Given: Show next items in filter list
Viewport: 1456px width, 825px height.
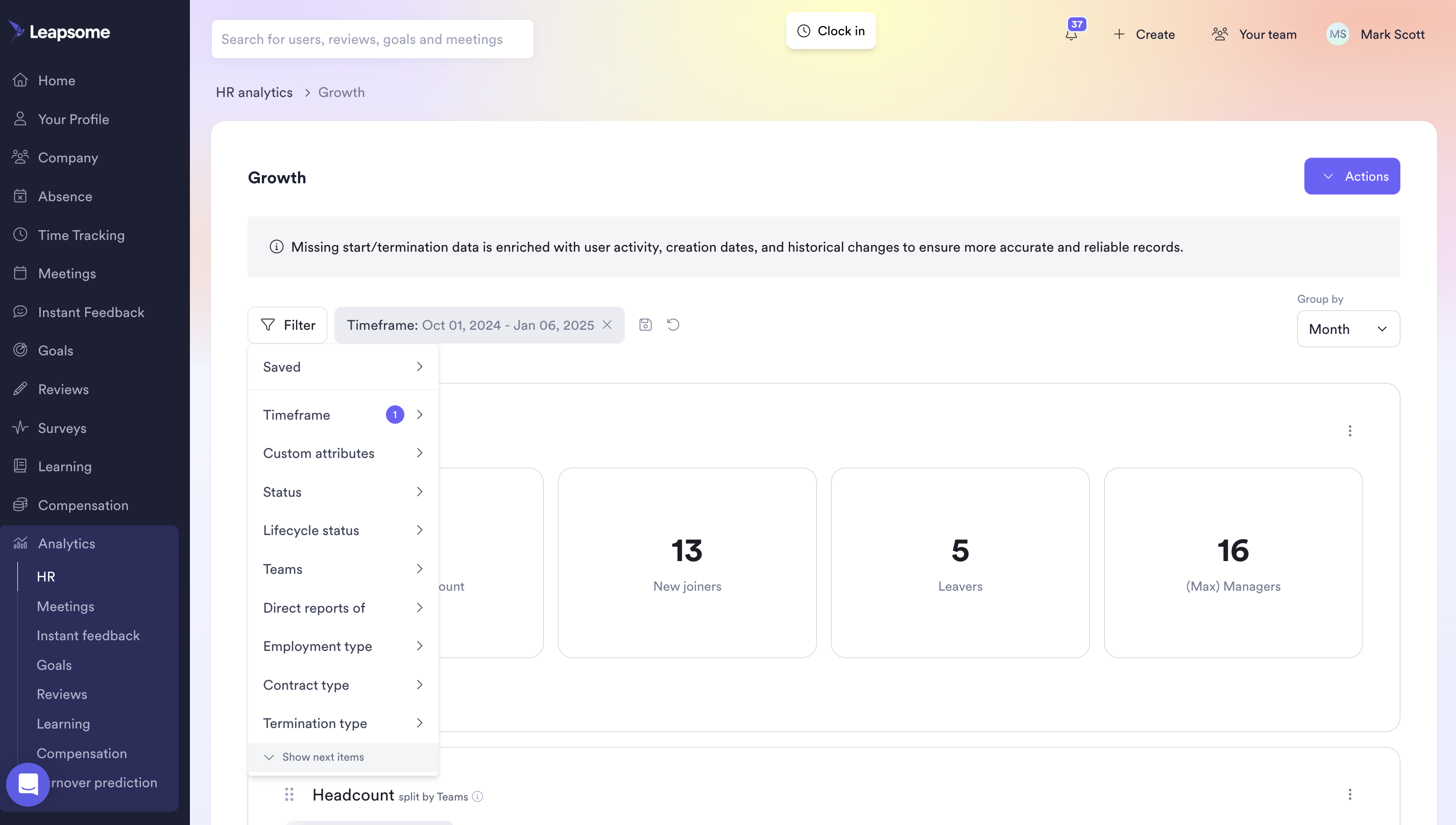Looking at the screenshot, I should [343, 757].
